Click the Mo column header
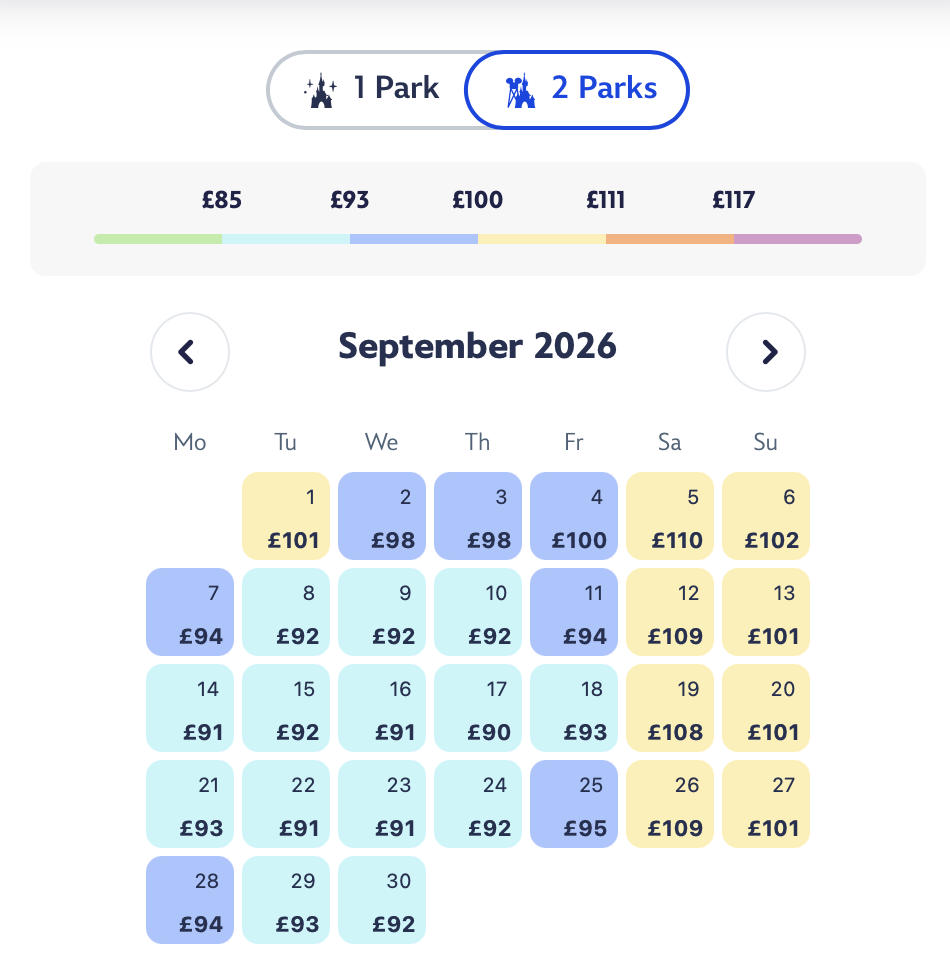 (x=189, y=442)
